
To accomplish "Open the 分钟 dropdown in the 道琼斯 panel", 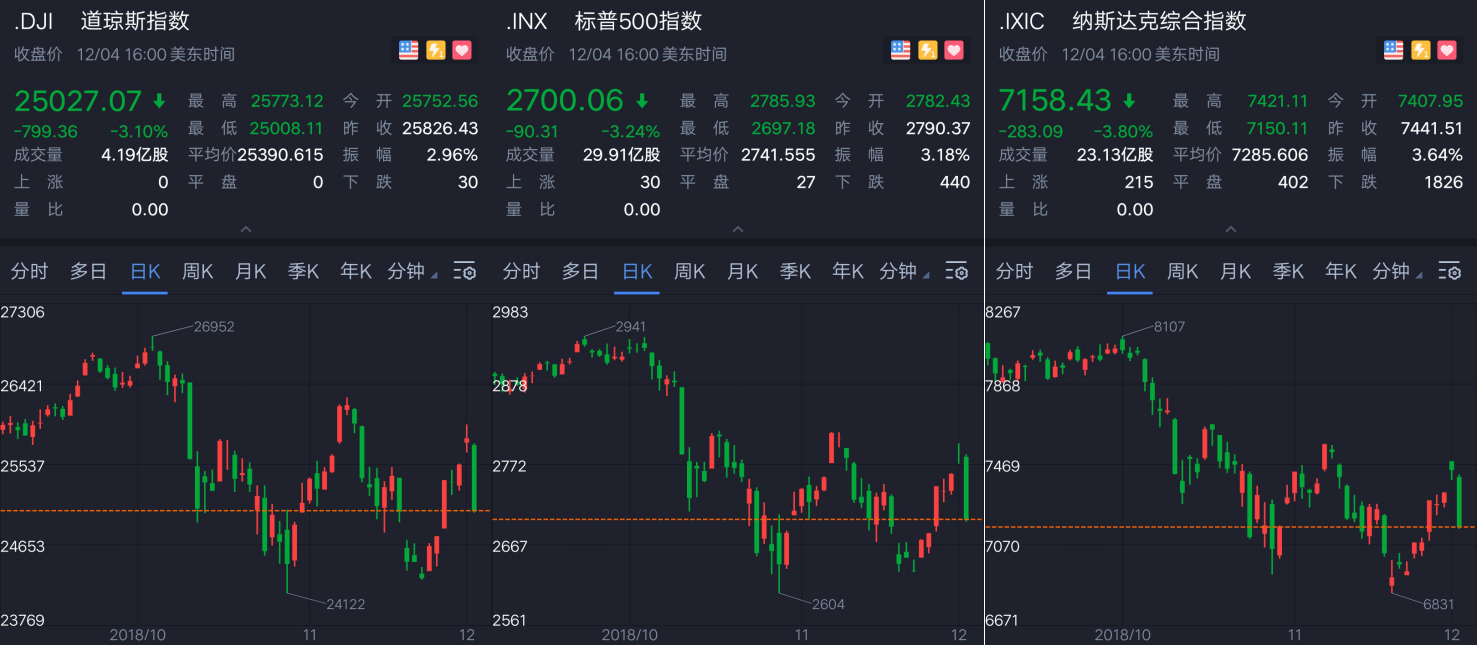I will point(412,272).
